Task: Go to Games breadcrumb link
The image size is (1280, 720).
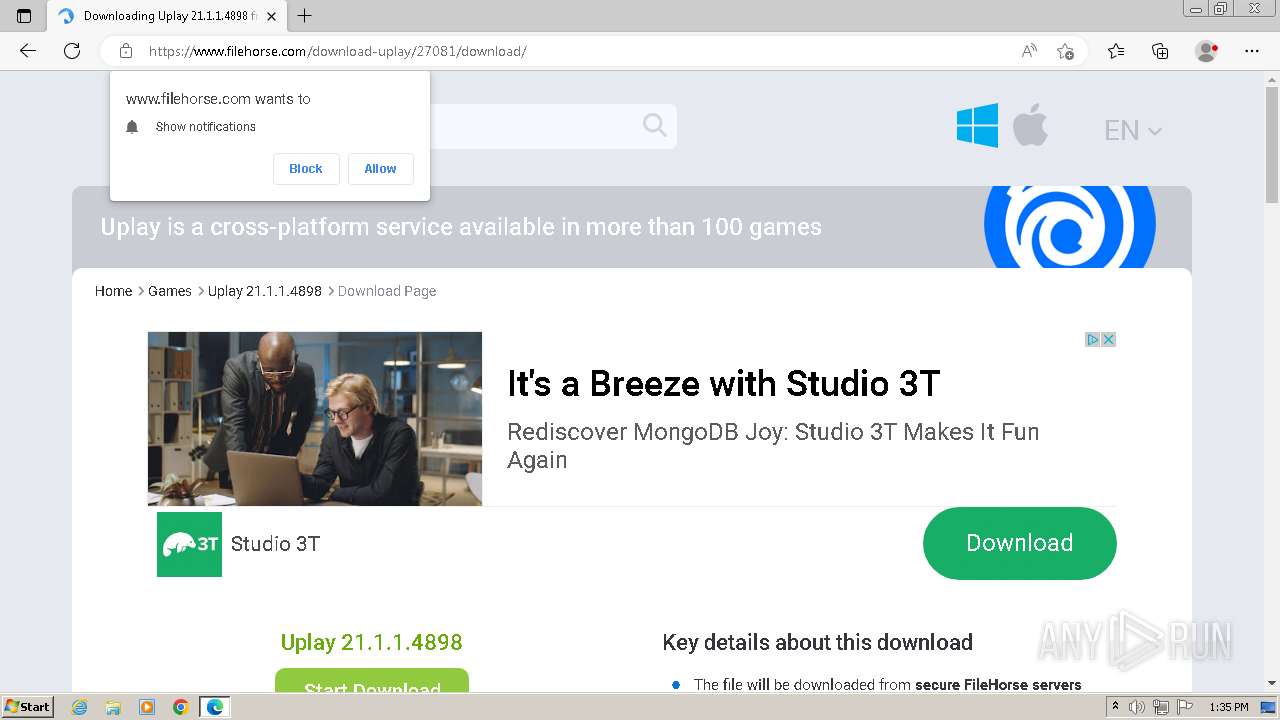Action: (x=170, y=291)
